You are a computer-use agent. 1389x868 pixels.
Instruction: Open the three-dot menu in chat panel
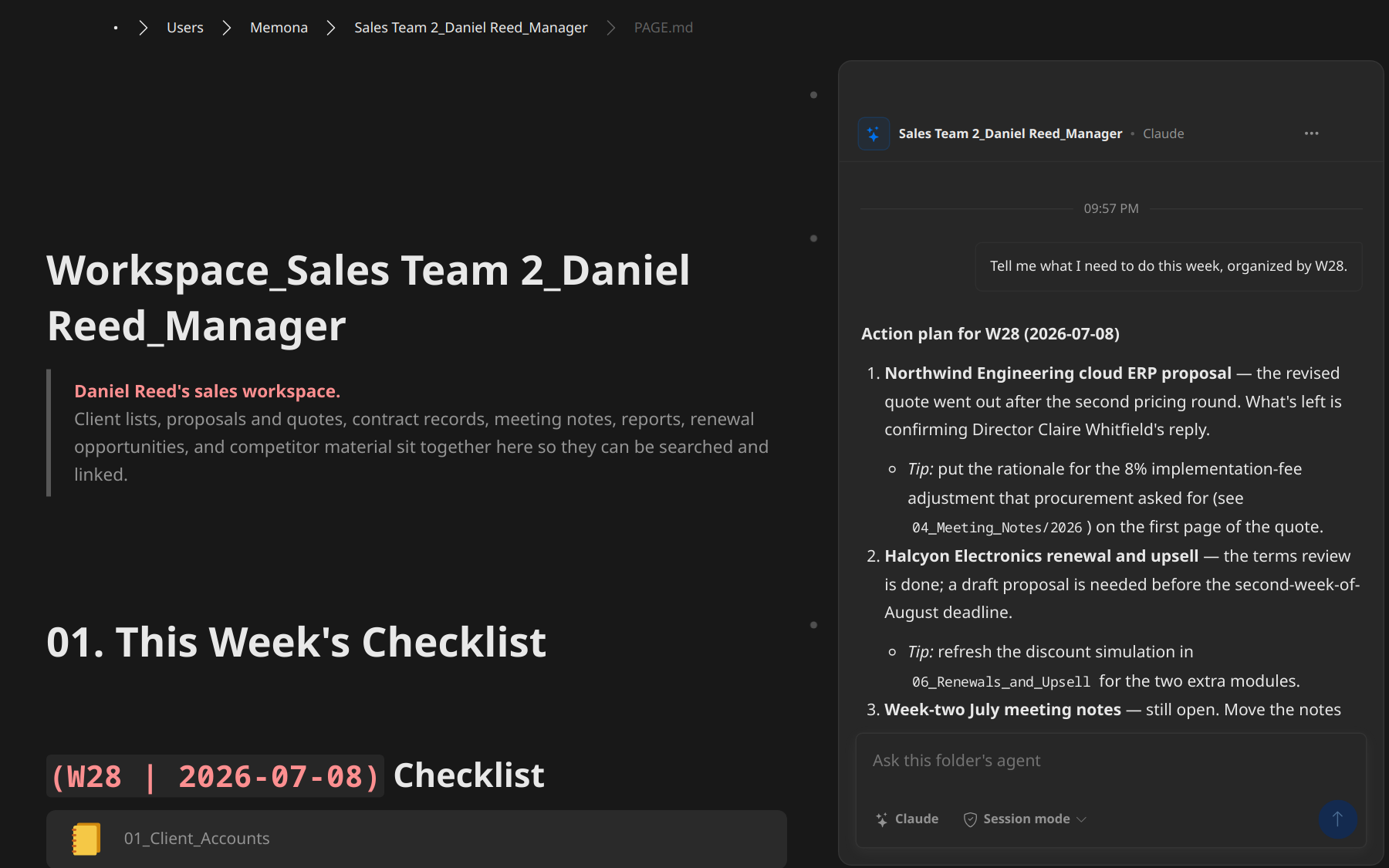pos(1312,133)
